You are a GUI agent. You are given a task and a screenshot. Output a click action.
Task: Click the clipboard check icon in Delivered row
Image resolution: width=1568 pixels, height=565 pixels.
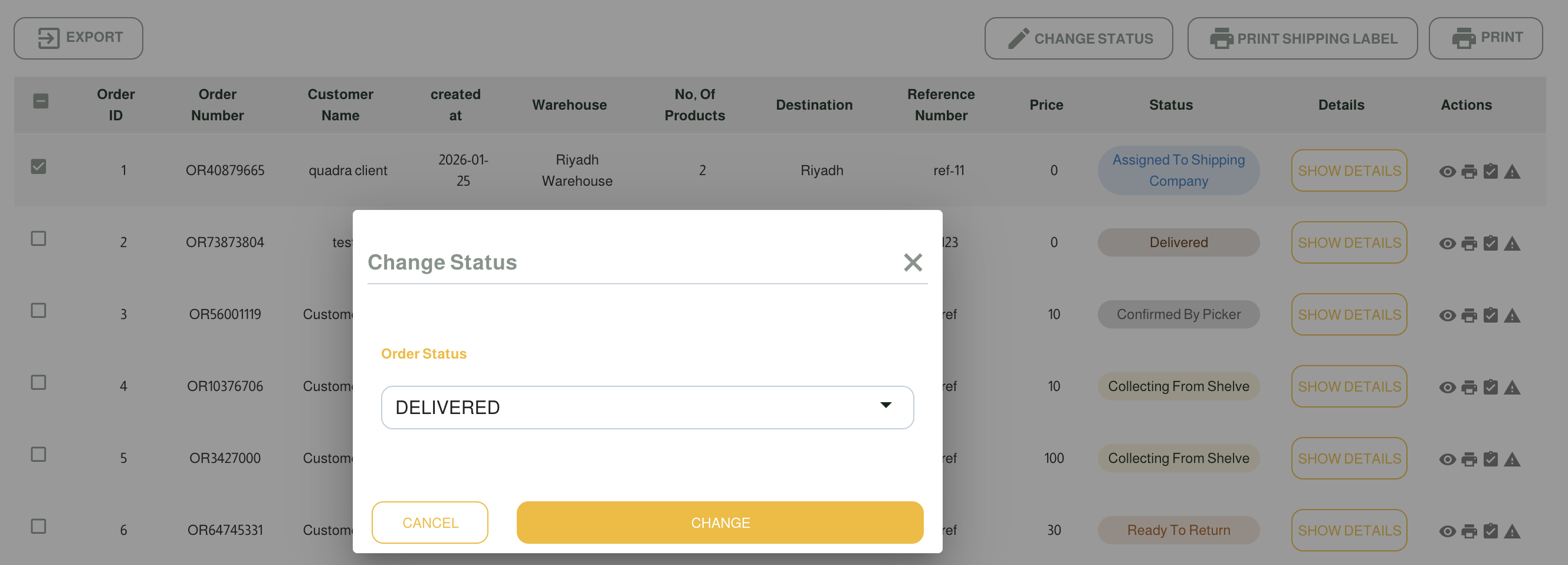[1490, 243]
